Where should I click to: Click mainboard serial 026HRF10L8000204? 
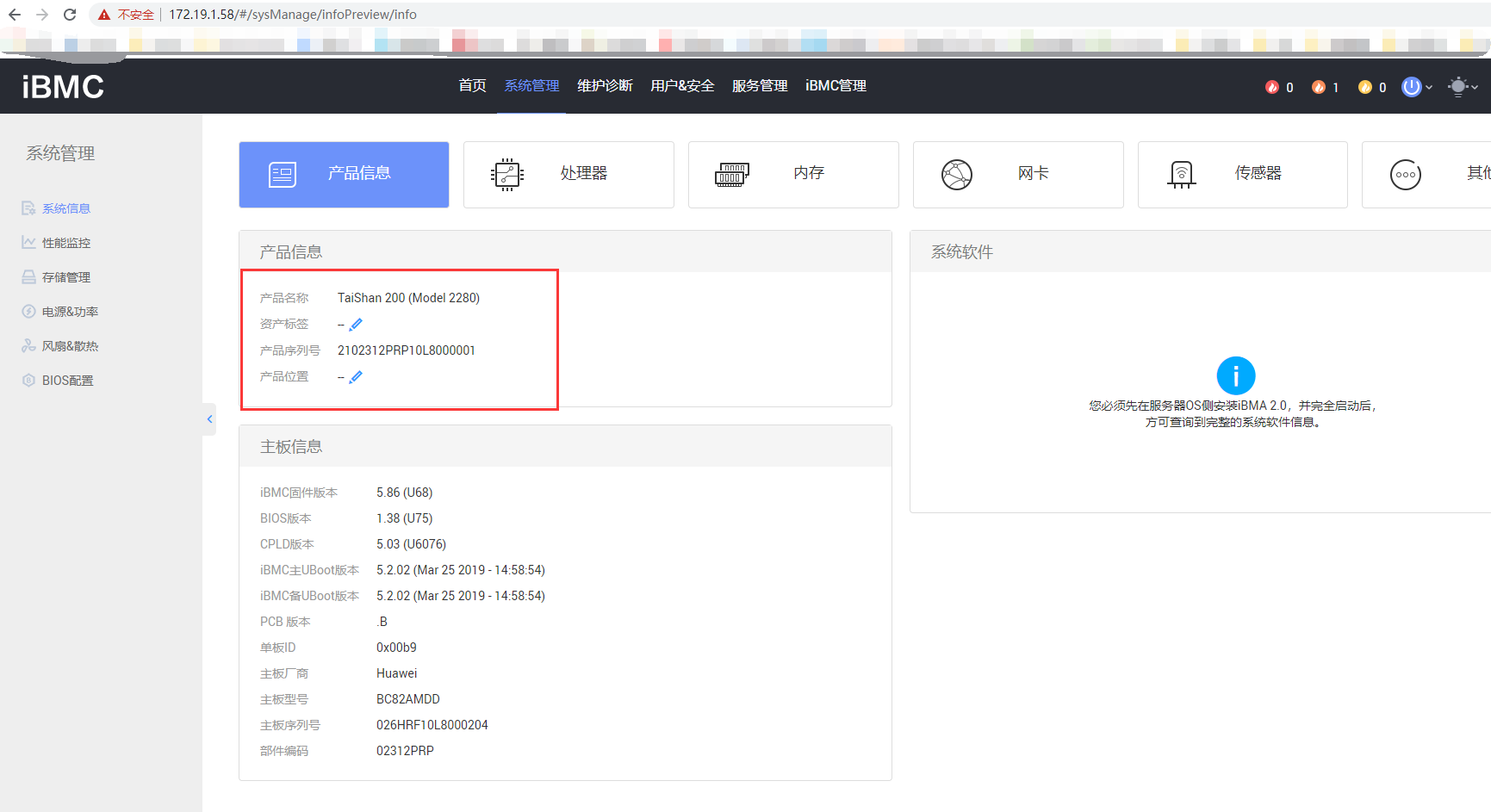[432, 725]
